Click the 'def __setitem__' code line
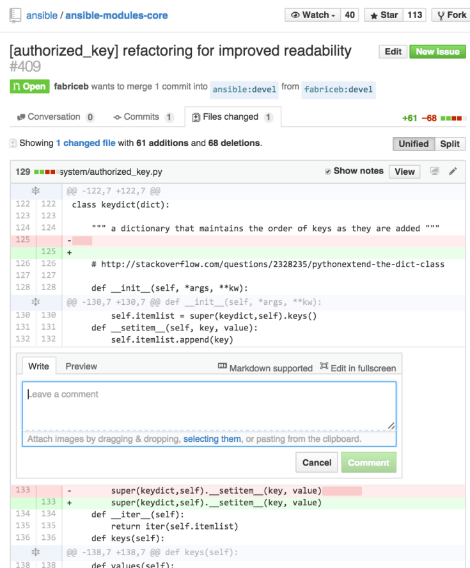The height and width of the screenshot is (568, 470). pos(175,328)
